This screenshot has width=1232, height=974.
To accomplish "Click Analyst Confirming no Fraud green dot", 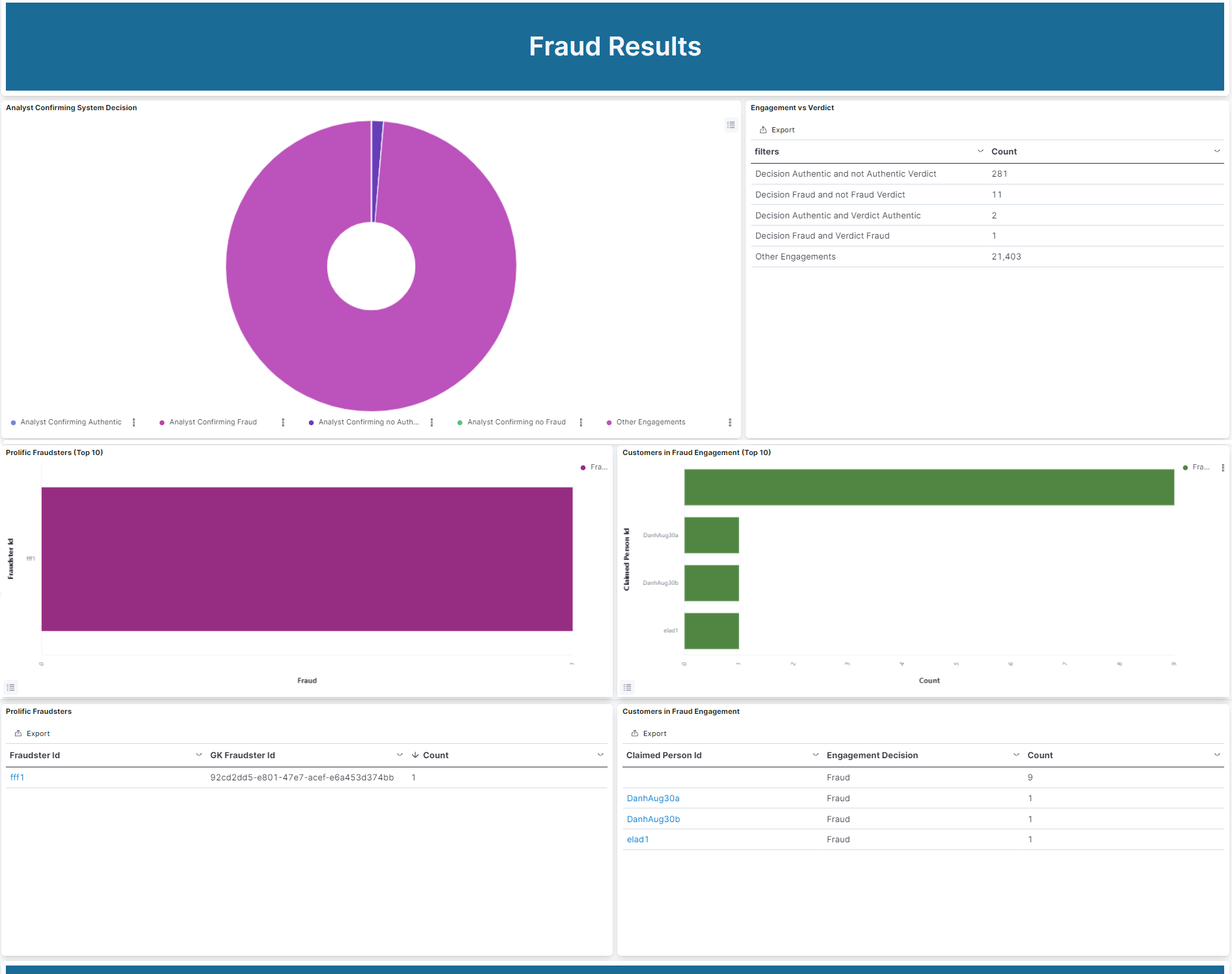I will click(460, 422).
